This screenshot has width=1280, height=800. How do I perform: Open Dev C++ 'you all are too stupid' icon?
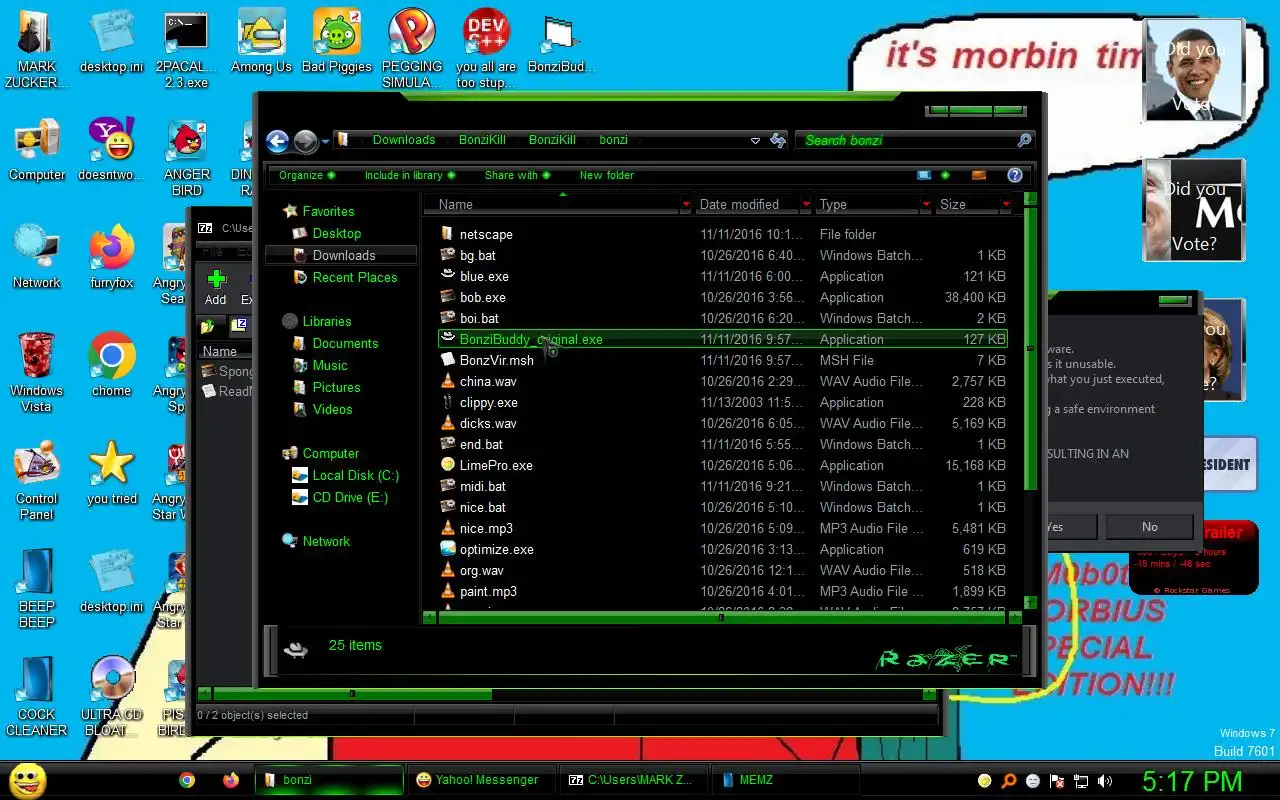coord(487,48)
